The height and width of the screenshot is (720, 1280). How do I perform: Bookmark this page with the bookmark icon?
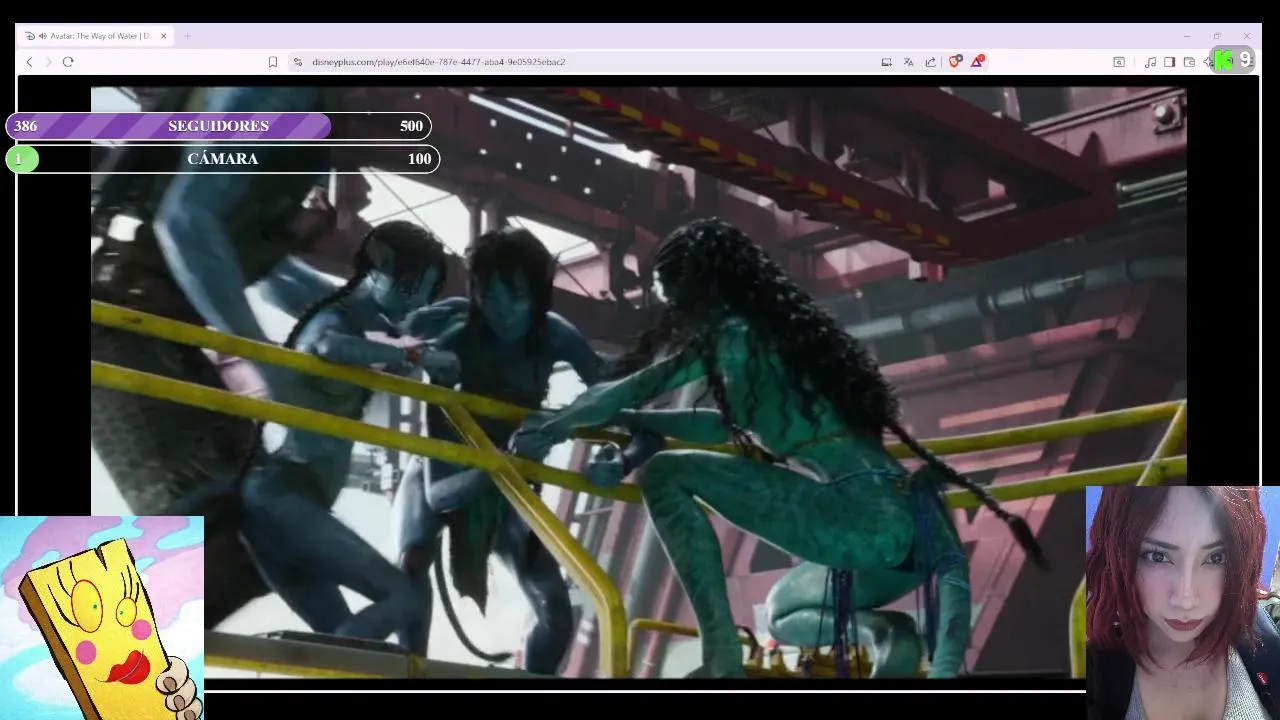tap(272, 62)
